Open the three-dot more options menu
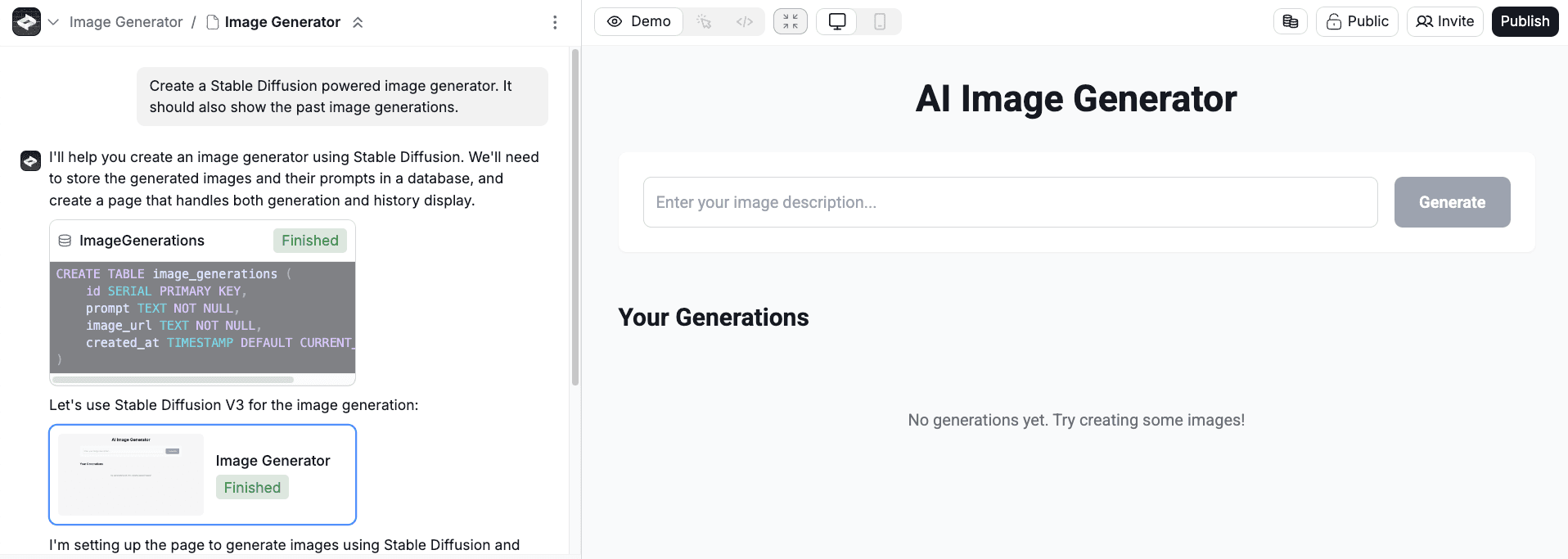The image size is (1568, 559). 555,22
